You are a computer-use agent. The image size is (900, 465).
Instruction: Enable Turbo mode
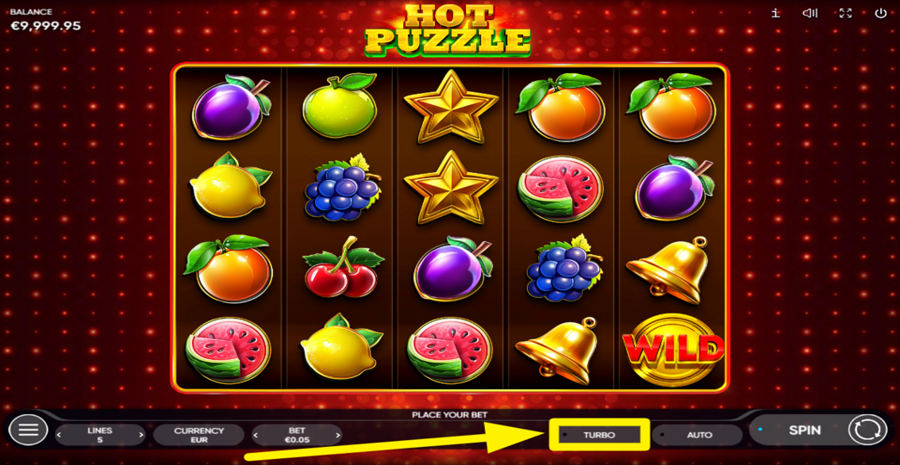pyautogui.click(x=599, y=435)
